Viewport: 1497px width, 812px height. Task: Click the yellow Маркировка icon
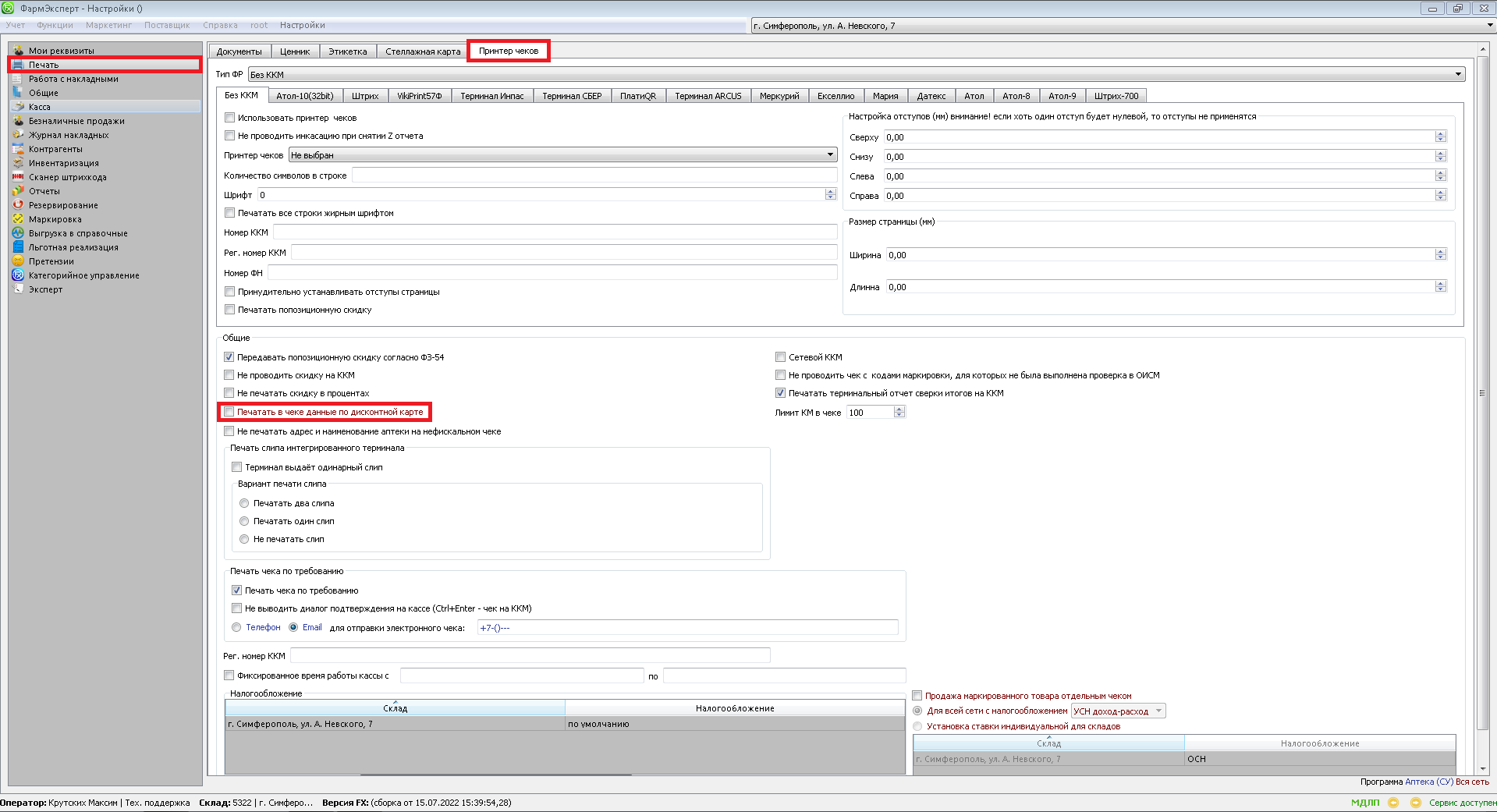[x=18, y=219]
